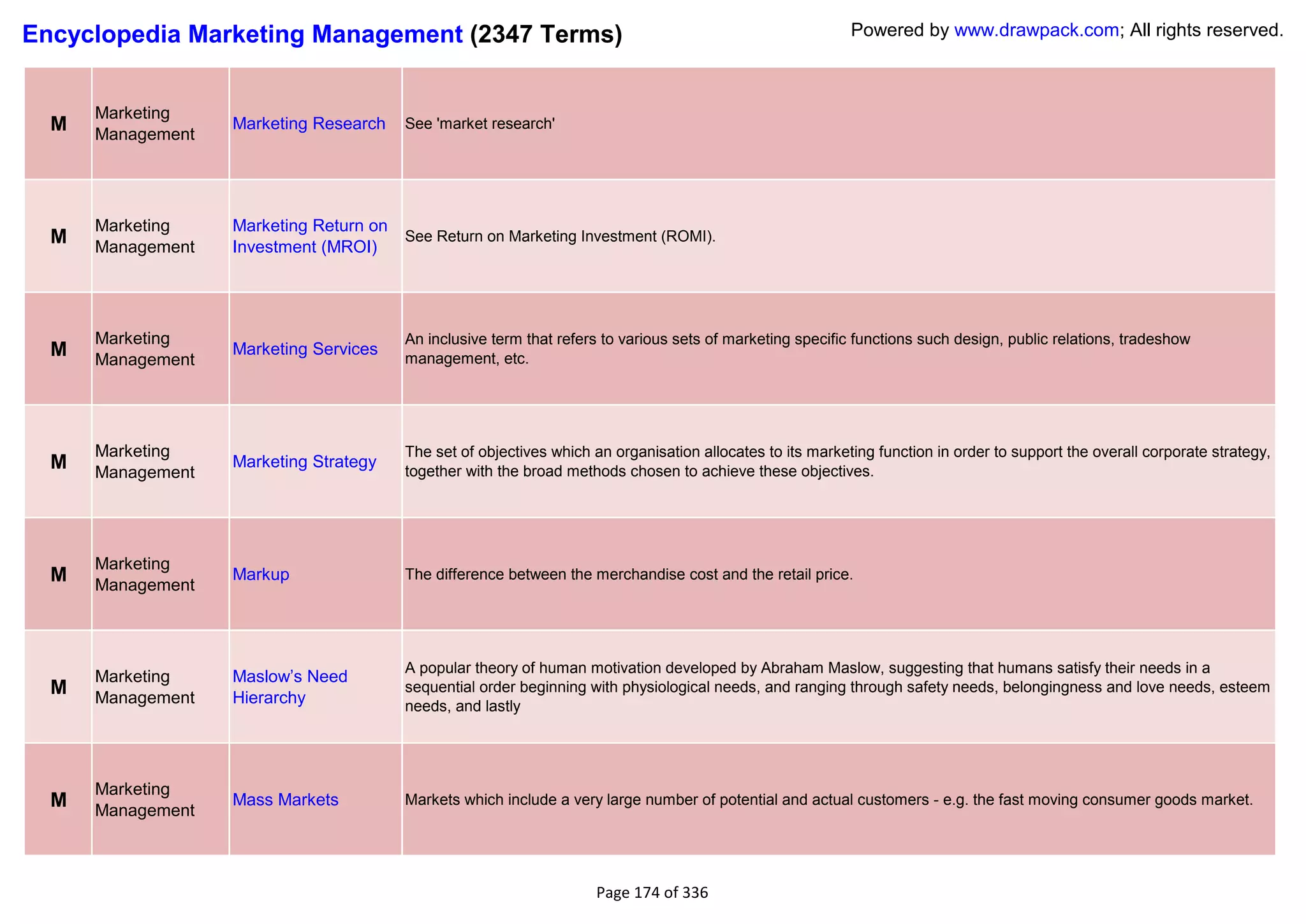Click the letter M in MROI row
The image size is (1306, 924).
pos(59,237)
